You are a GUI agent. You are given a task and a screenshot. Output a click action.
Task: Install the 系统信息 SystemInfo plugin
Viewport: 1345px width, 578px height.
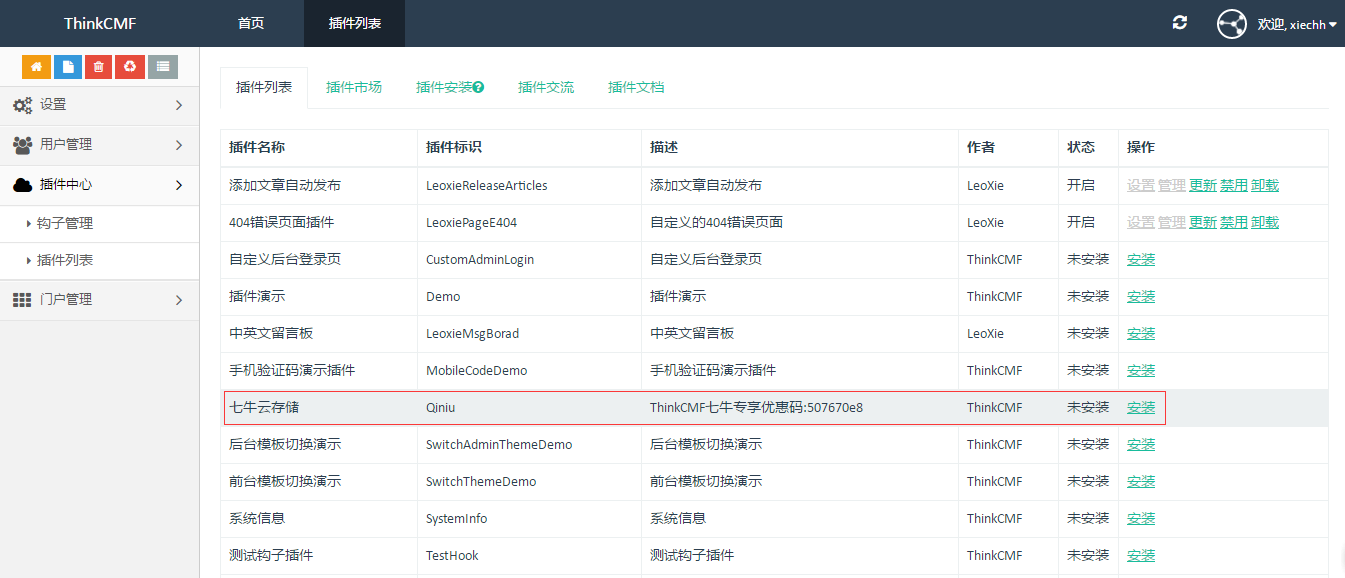(x=1141, y=518)
